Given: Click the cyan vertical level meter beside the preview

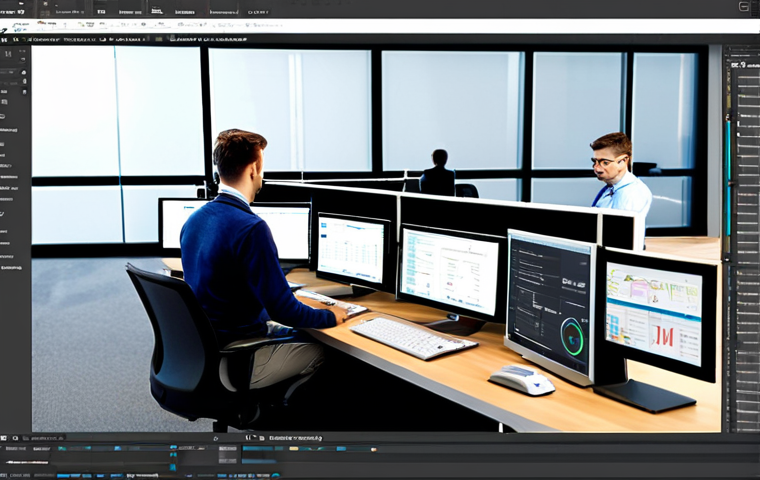Looking at the screenshot, I should point(728,177).
